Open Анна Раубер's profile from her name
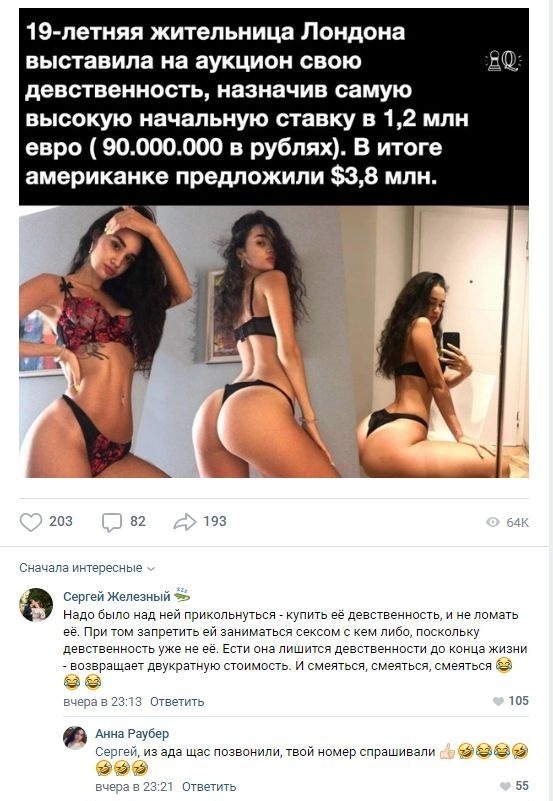Viewport: 553px width, 801px height. point(132,734)
